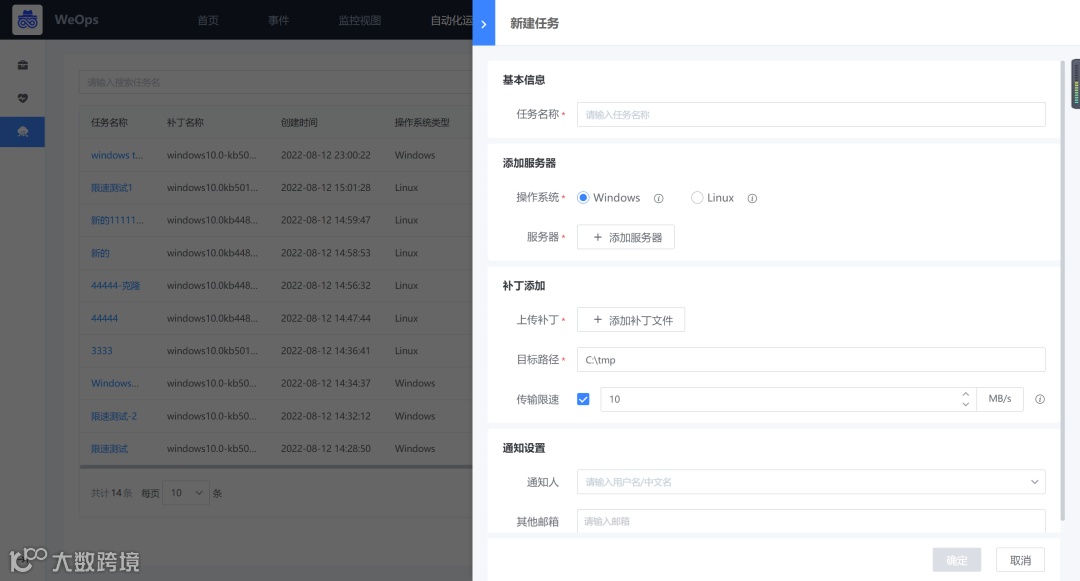Click the 操作系统类型 column header
This screenshot has height=581, width=1080.
pyautogui.click(x=422, y=123)
